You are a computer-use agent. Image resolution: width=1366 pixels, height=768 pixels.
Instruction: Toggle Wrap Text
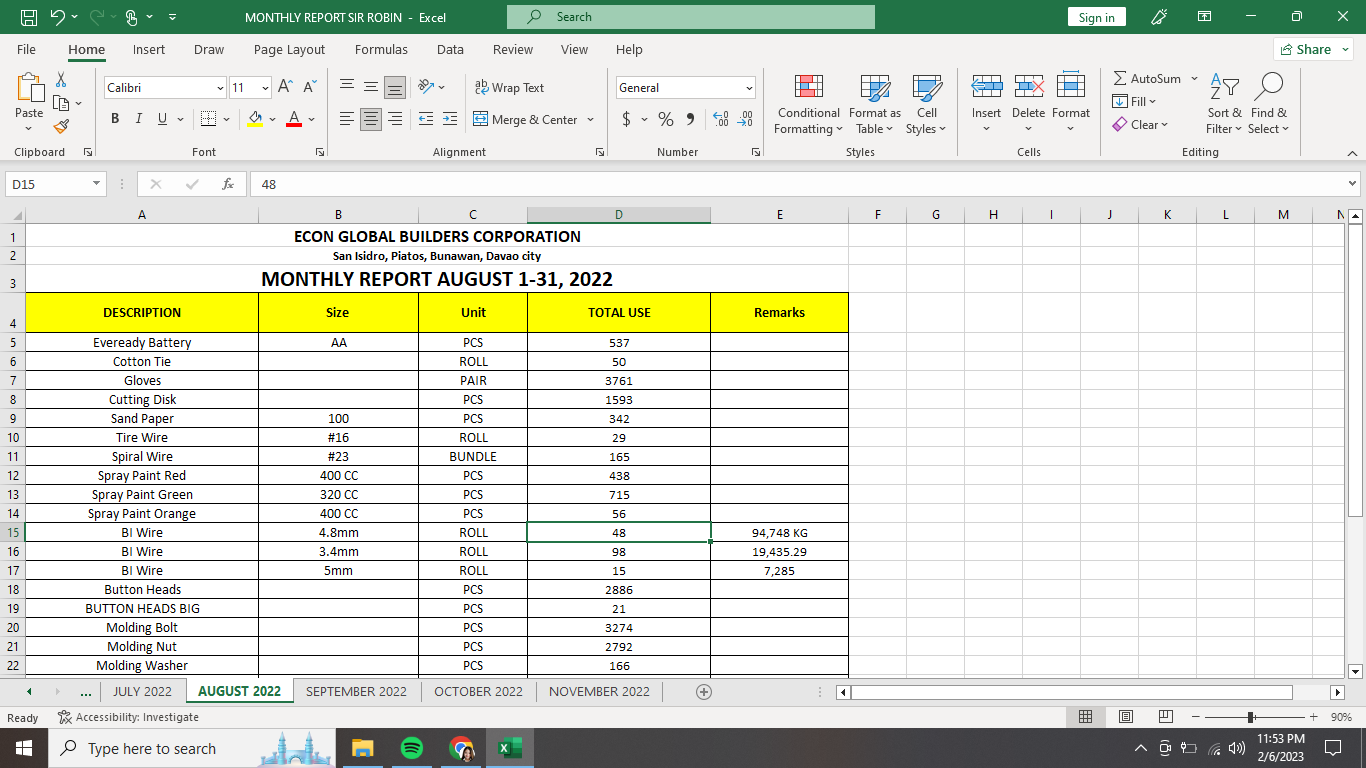[509, 87]
